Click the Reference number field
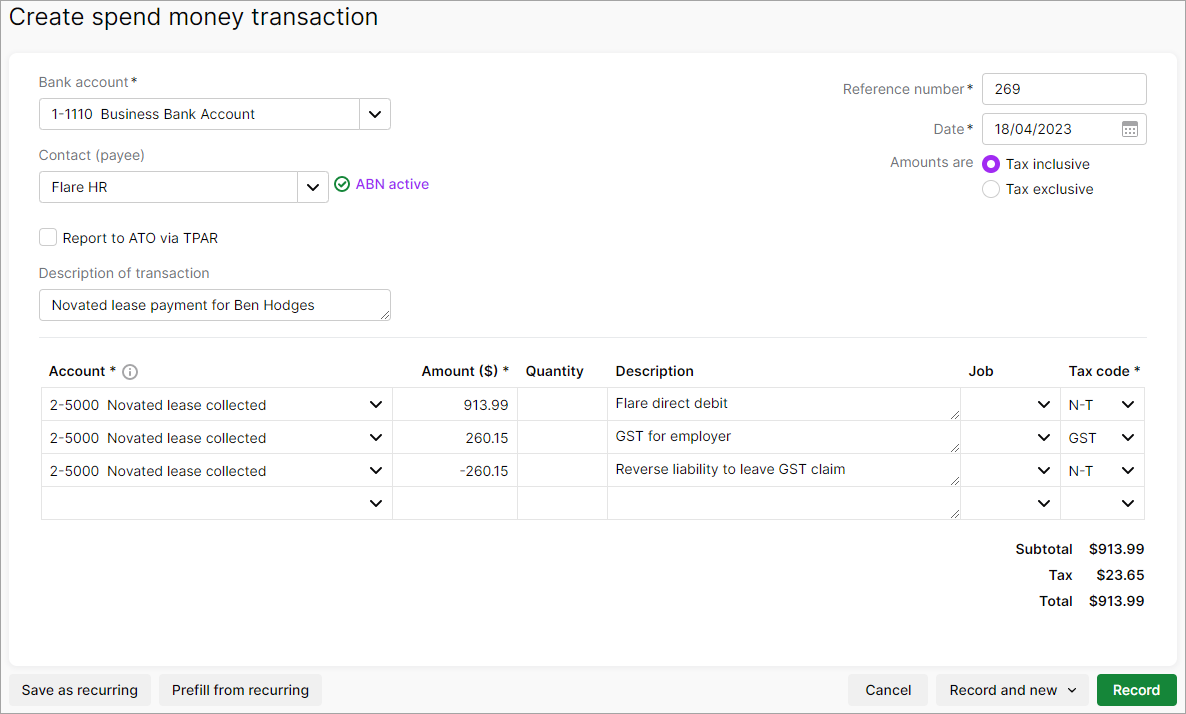The height and width of the screenshot is (714, 1186). 1063,89
